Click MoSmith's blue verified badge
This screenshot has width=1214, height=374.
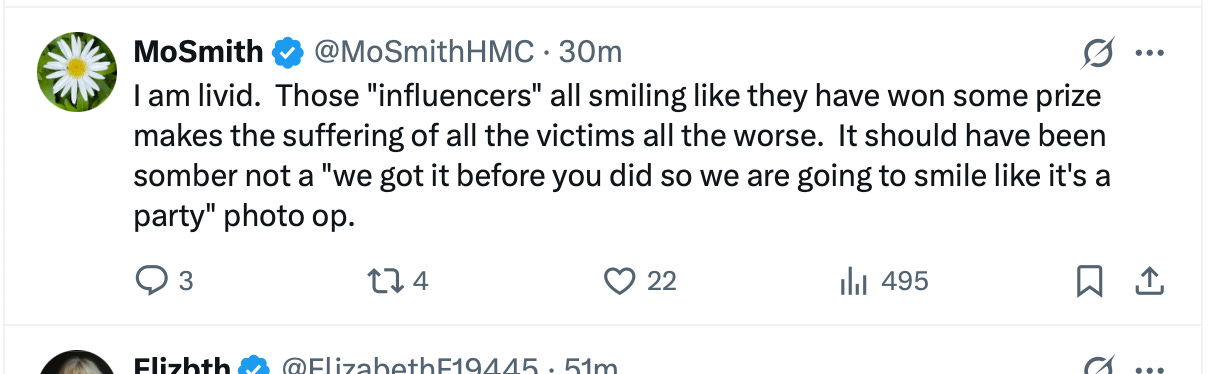pos(288,52)
